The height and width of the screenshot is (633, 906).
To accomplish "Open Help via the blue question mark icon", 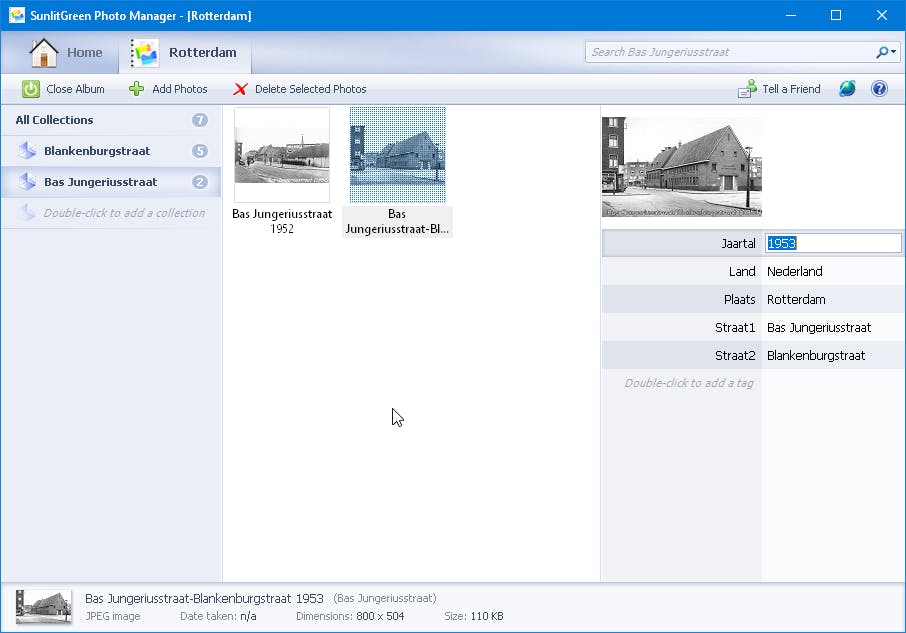I will click(x=879, y=88).
